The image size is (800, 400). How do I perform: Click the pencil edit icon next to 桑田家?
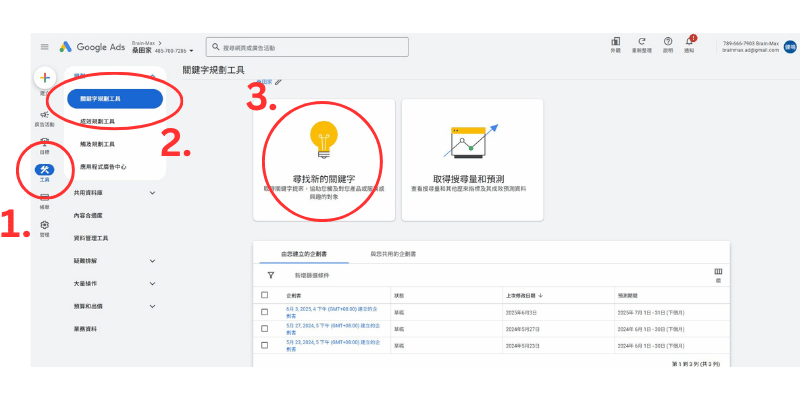pyautogui.click(x=278, y=82)
